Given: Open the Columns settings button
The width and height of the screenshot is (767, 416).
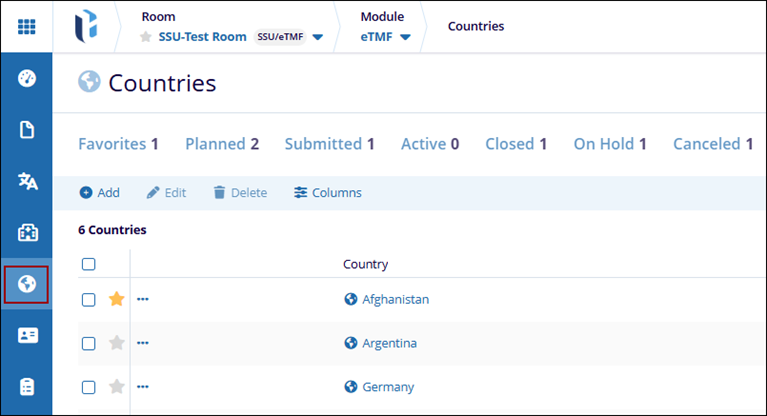Looking at the screenshot, I should 328,192.
